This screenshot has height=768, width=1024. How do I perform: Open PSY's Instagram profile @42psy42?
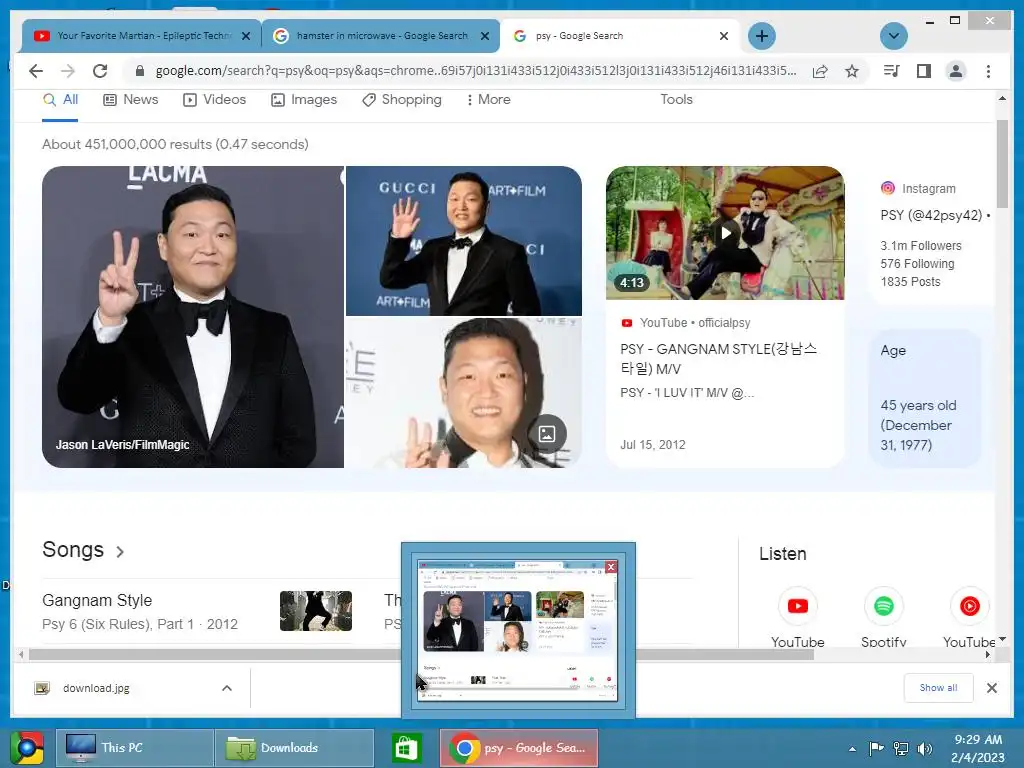pyautogui.click(x=935, y=215)
